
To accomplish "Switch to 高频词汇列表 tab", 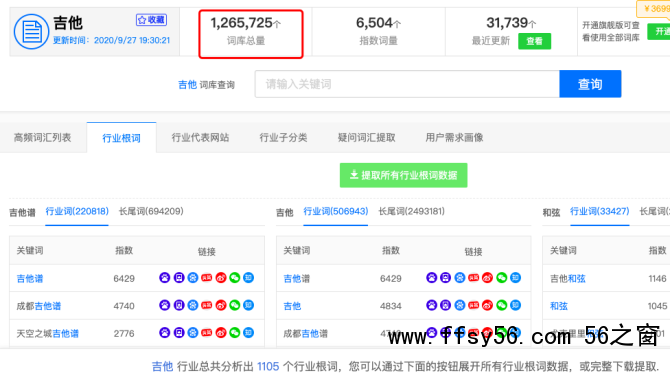I will coord(42,138).
